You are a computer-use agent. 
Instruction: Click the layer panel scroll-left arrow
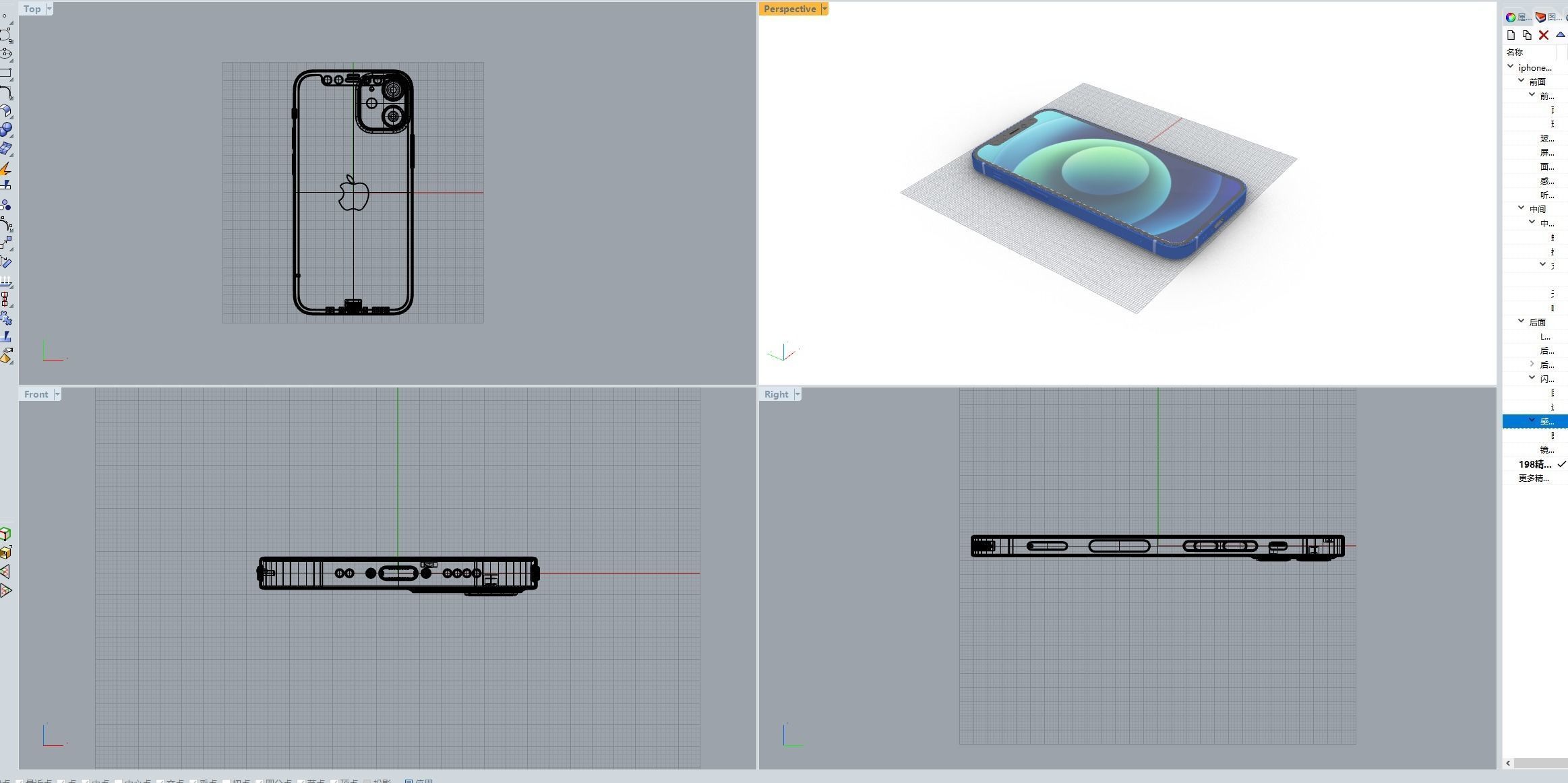pos(1509,763)
